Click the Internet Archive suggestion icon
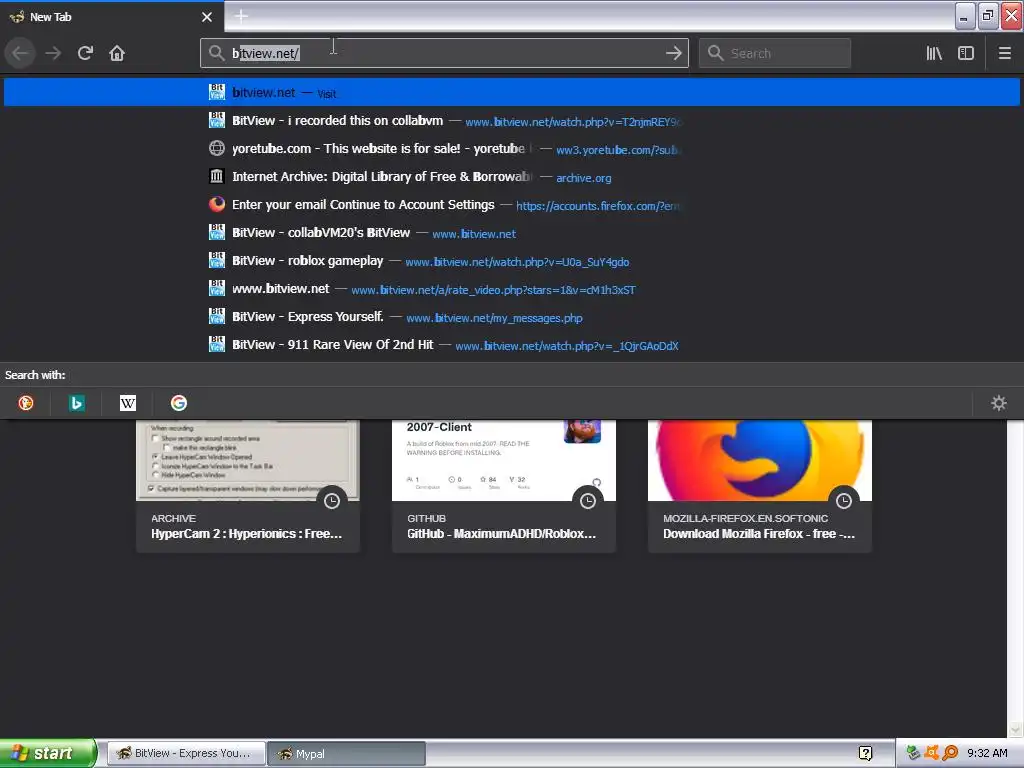Image resolution: width=1024 pixels, height=768 pixels. pyautogui.click(x=217, y=176)
